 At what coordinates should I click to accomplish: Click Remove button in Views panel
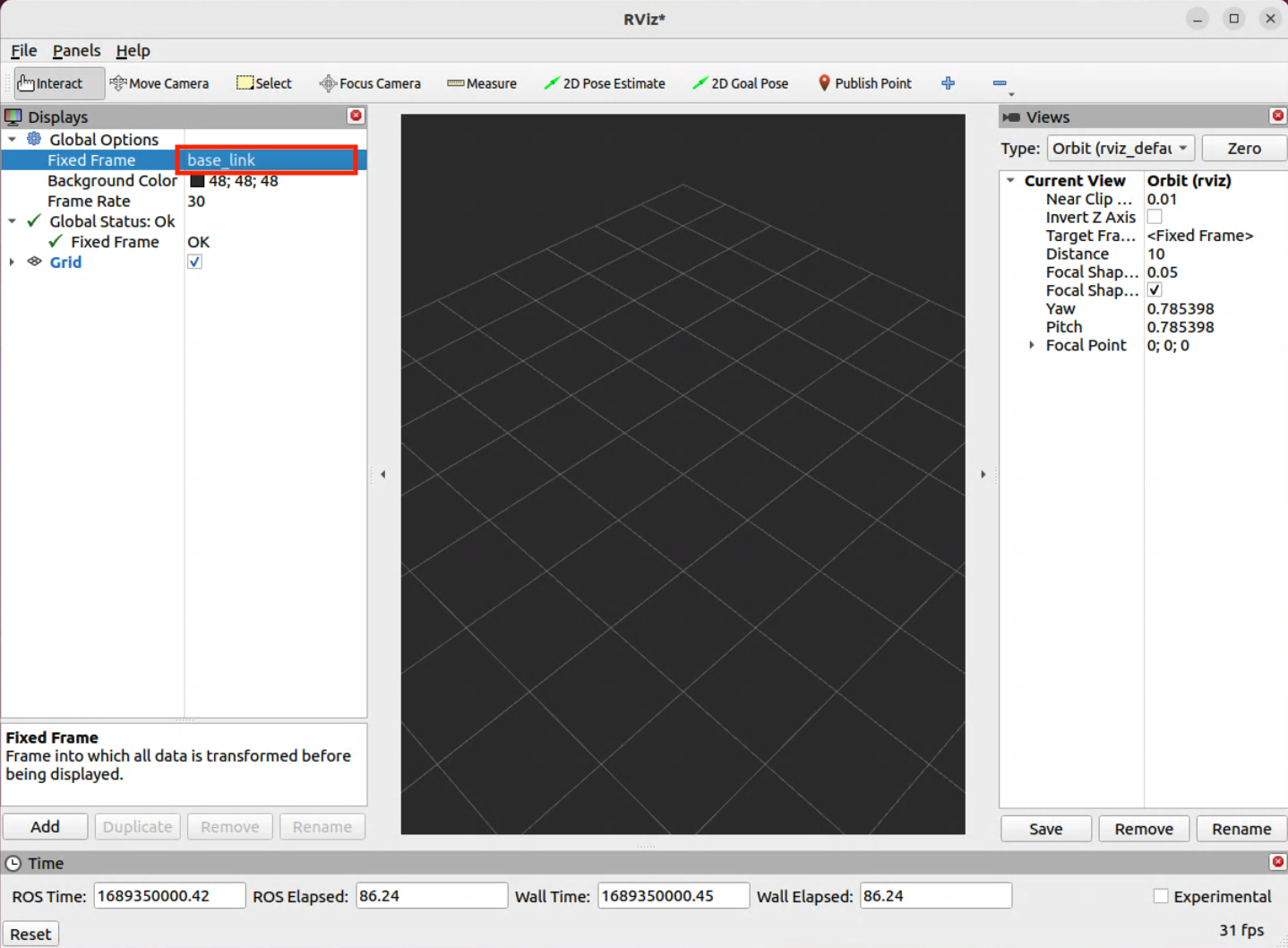[x=1144, y=829]
